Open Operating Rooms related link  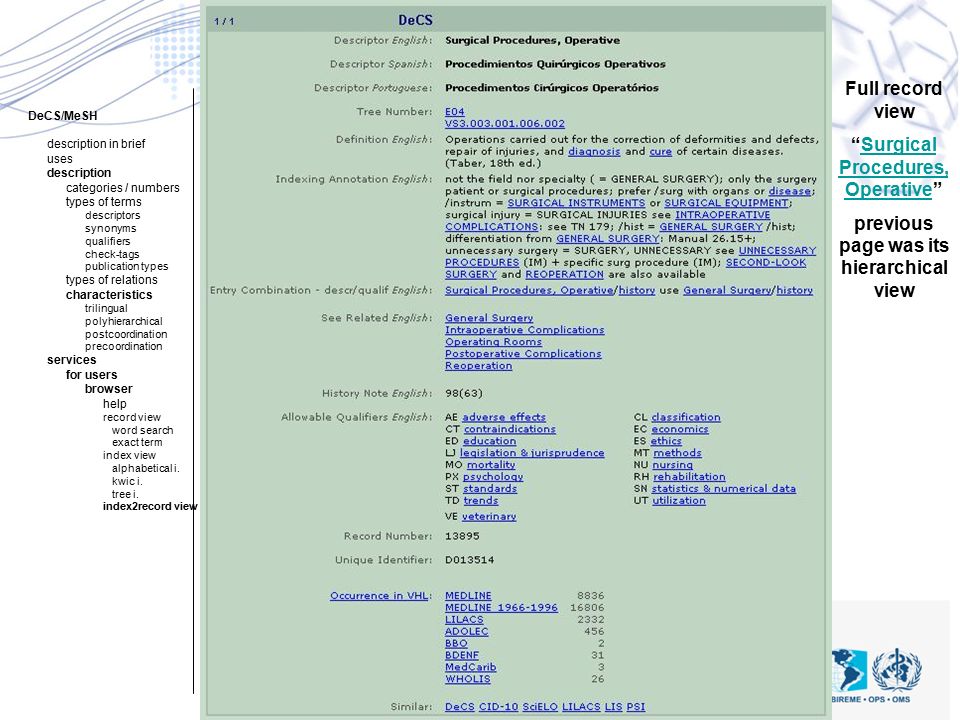[493, 342]
